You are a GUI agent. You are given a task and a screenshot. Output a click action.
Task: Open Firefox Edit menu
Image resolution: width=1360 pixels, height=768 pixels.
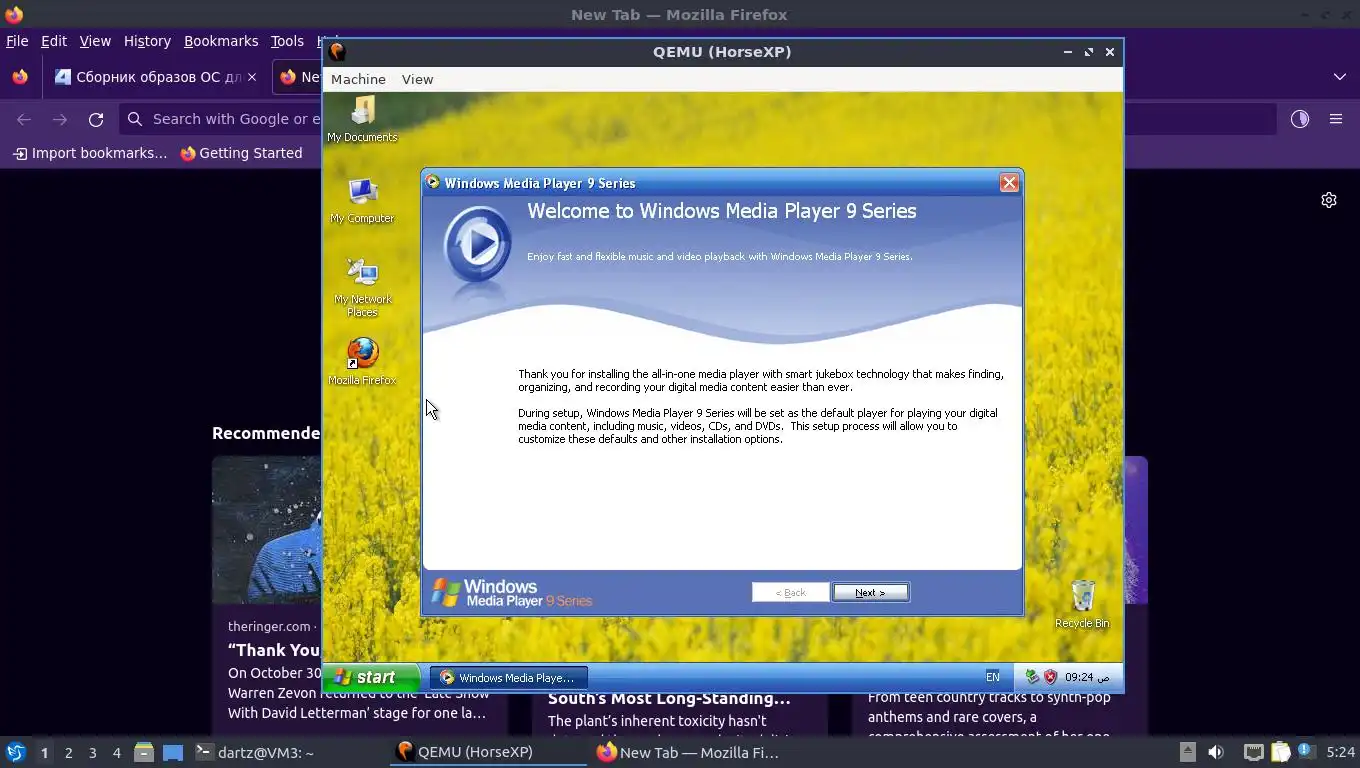tap(54, 41)
